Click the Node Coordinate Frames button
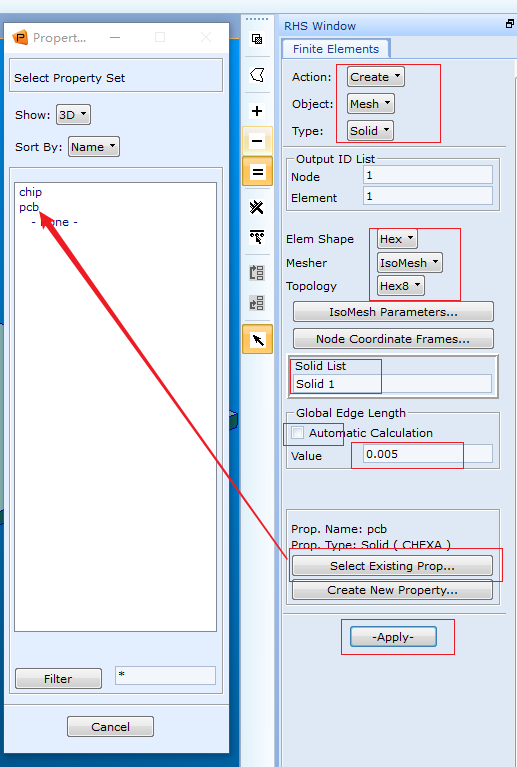This screenshot has height=767, width=517. pyautogui.click(x=393, y=339)
